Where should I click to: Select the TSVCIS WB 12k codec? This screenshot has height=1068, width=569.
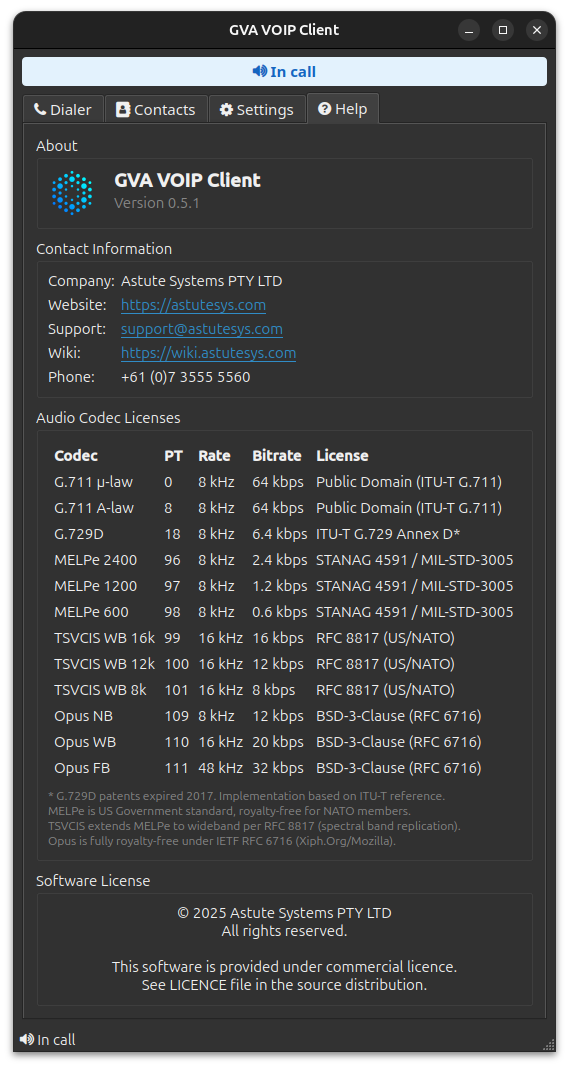click(105, 664)
